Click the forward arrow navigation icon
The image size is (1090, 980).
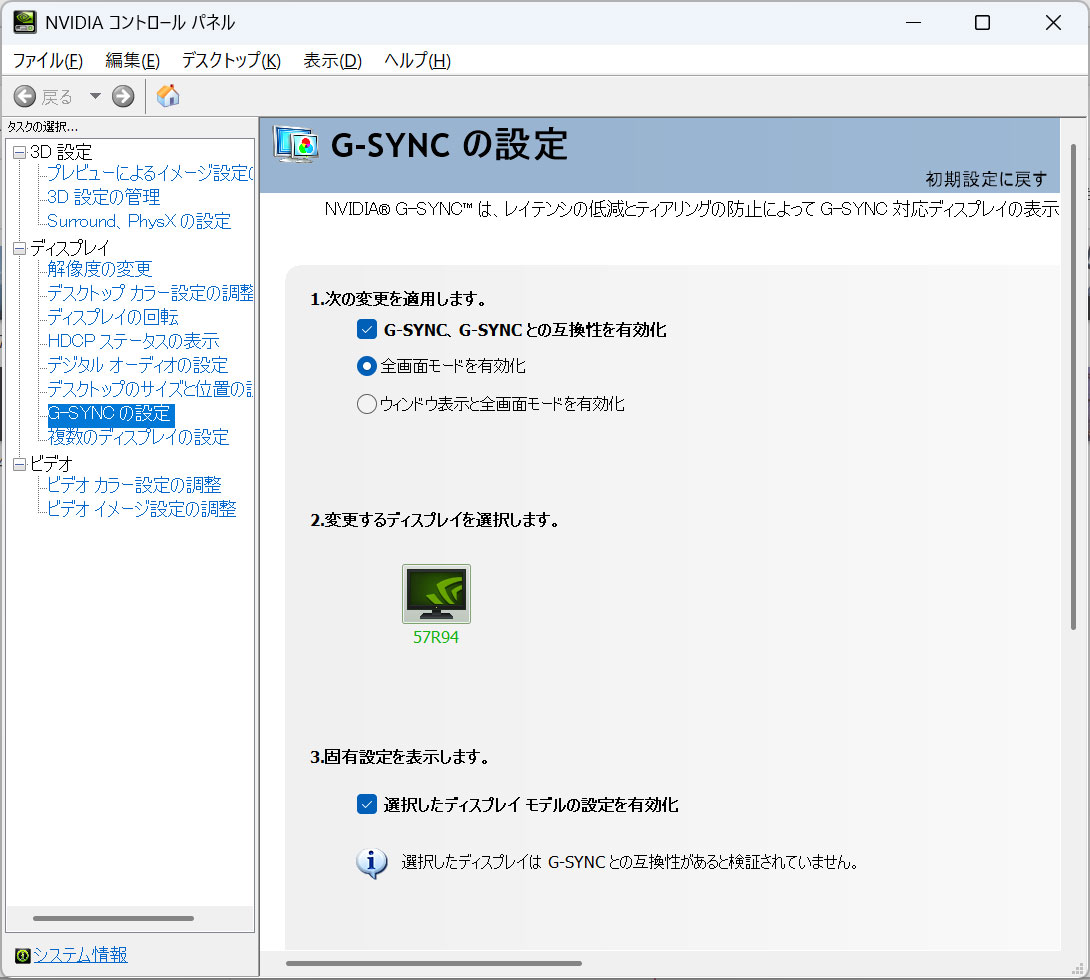[123, 97]
